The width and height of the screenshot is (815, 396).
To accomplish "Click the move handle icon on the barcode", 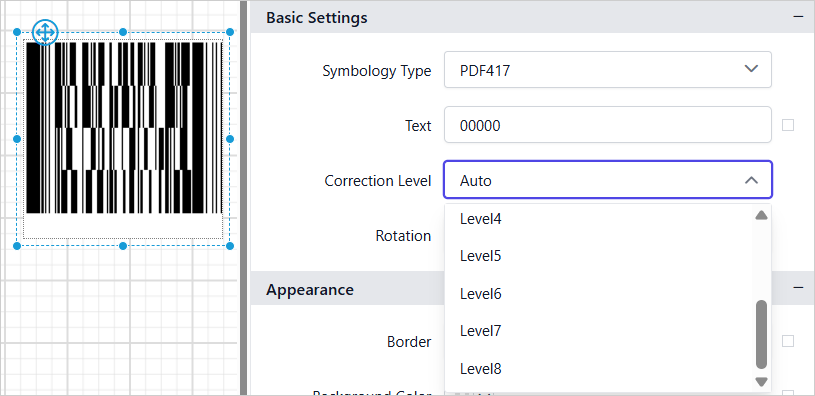I will 45,32.
